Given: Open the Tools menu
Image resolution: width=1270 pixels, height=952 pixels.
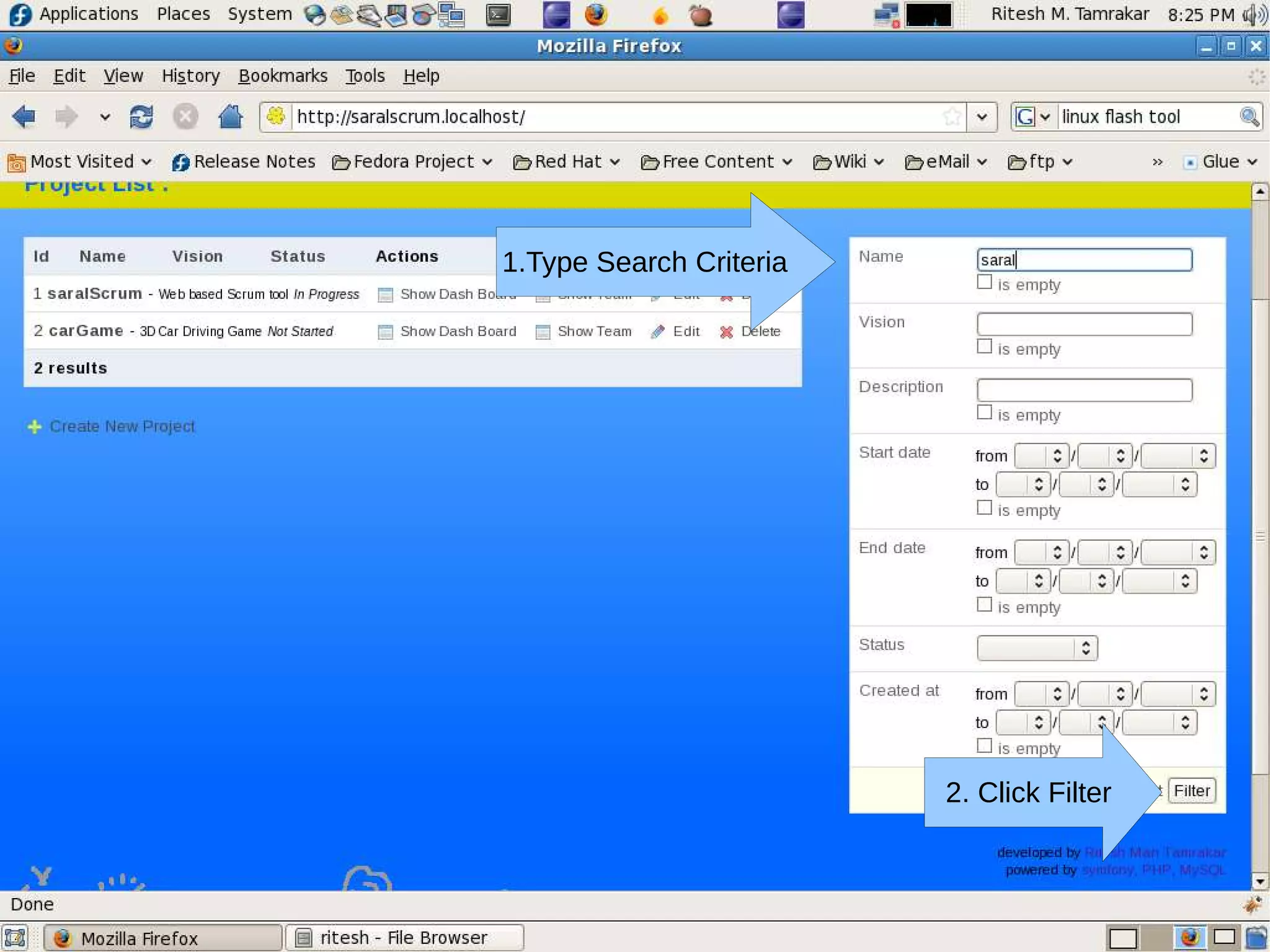Looking at the screenshot, I should (x=365, y=76).
